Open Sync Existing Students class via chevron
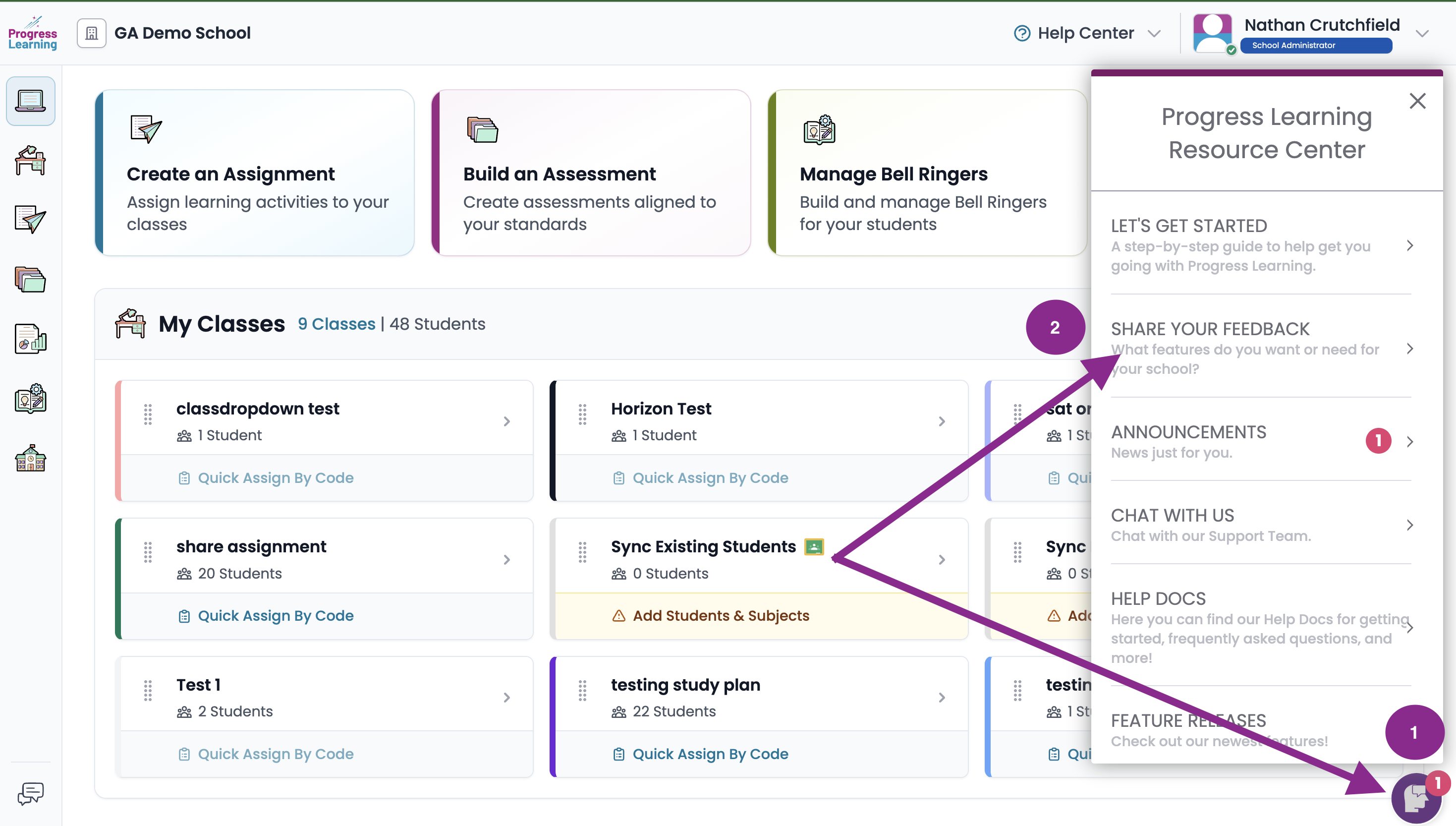Viewport: 1456px width, 826px height. (x=942, y=560)
